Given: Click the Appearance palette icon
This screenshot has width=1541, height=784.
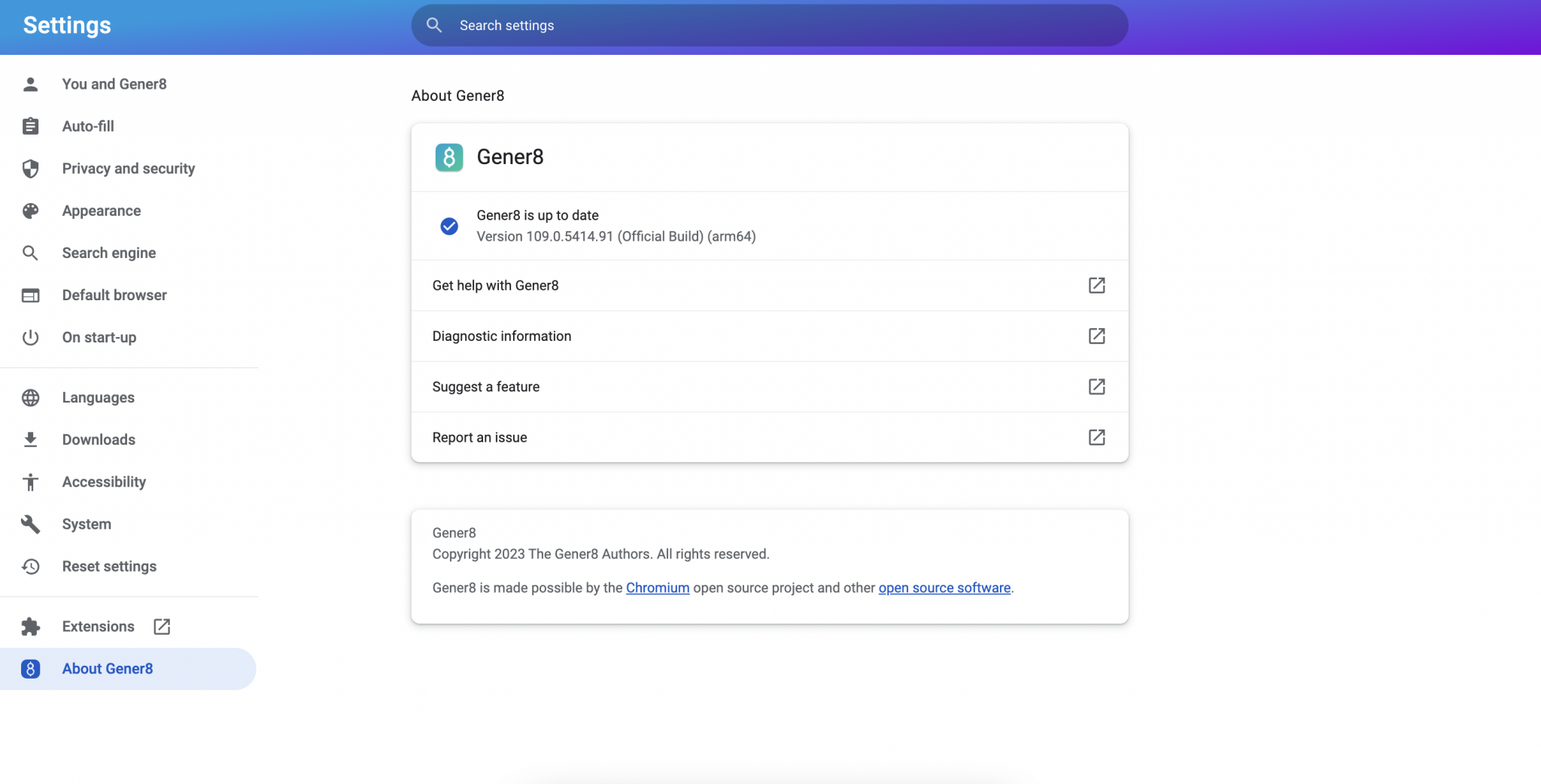Looking at the screenshot, I should (31, 211).
